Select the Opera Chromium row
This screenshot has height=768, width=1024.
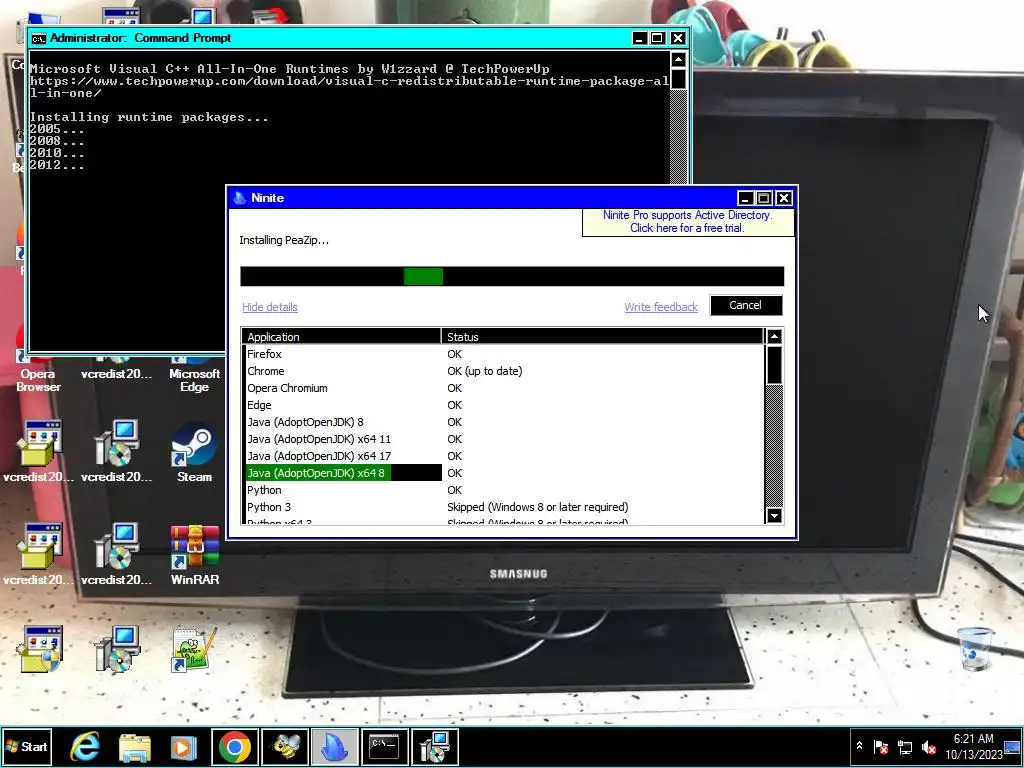[x=503, y=388]
